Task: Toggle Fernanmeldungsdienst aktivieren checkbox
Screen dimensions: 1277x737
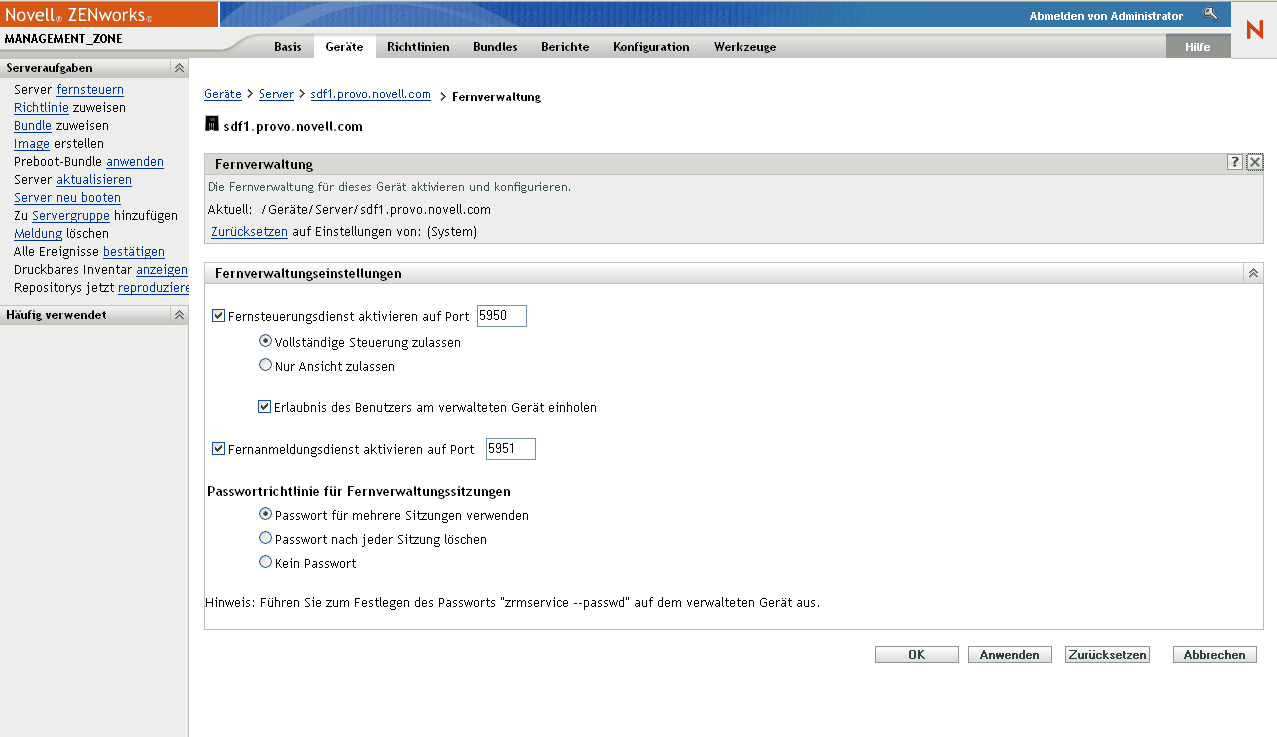Action: click(x=218, y=449)
